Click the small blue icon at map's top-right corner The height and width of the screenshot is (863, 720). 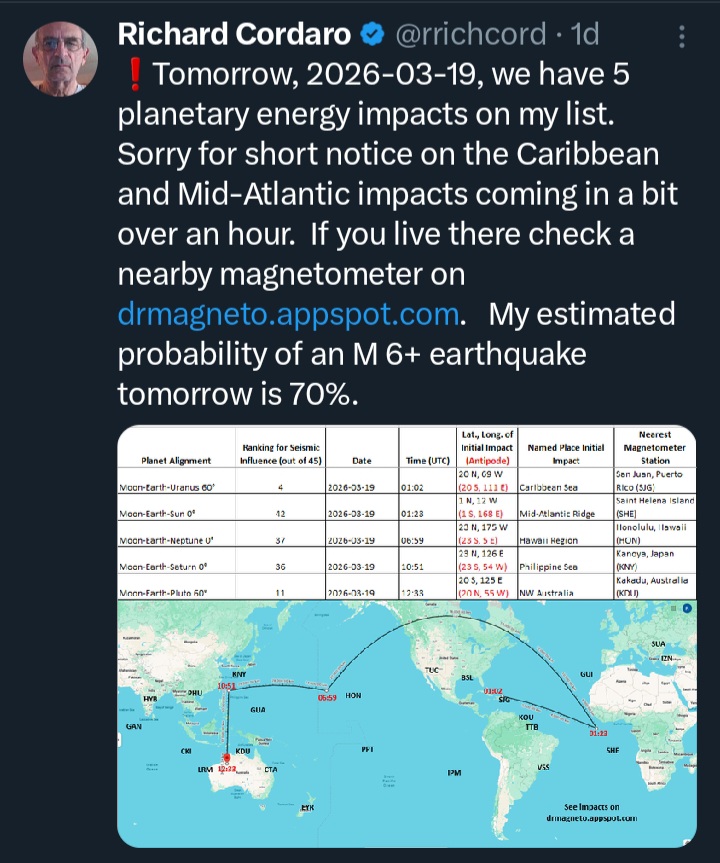point(688,607)
